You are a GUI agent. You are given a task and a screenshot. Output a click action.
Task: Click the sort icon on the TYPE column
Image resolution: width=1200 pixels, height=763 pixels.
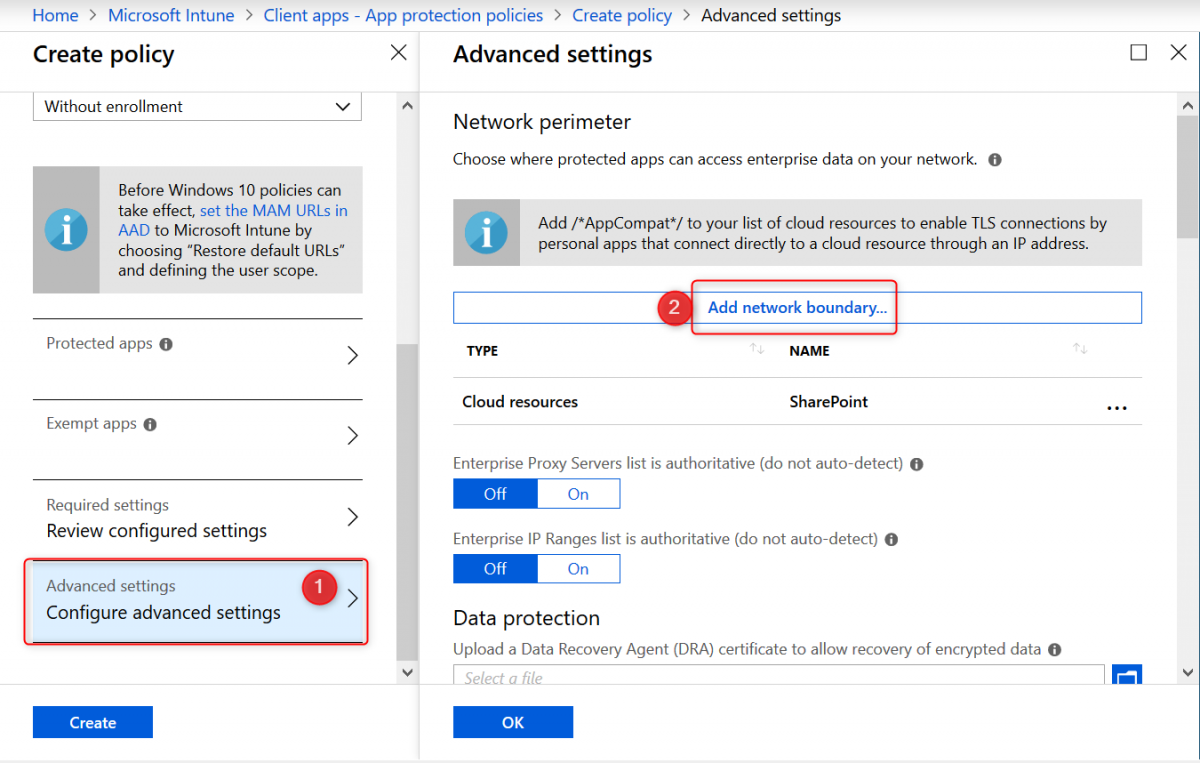click(757, 350)
